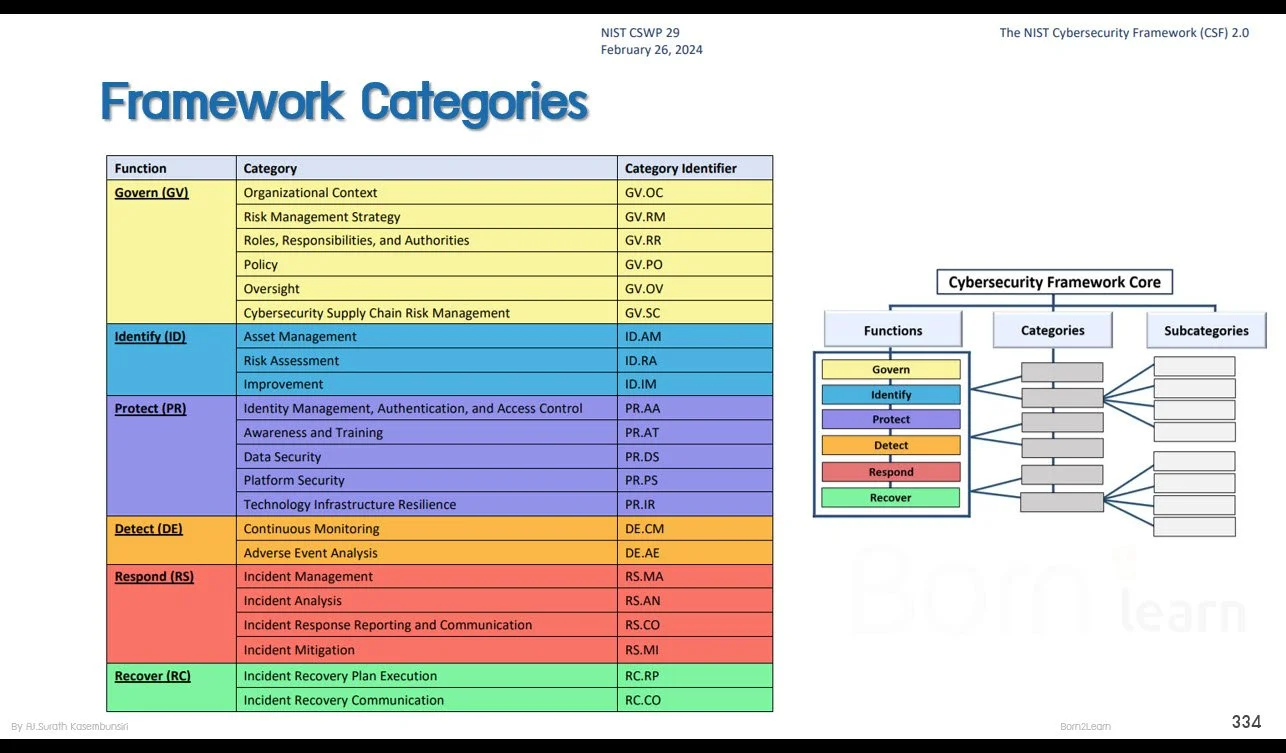Screen dimensions: 1286x753
Task: Click the Function column header
Action: (x=171, y=168)
